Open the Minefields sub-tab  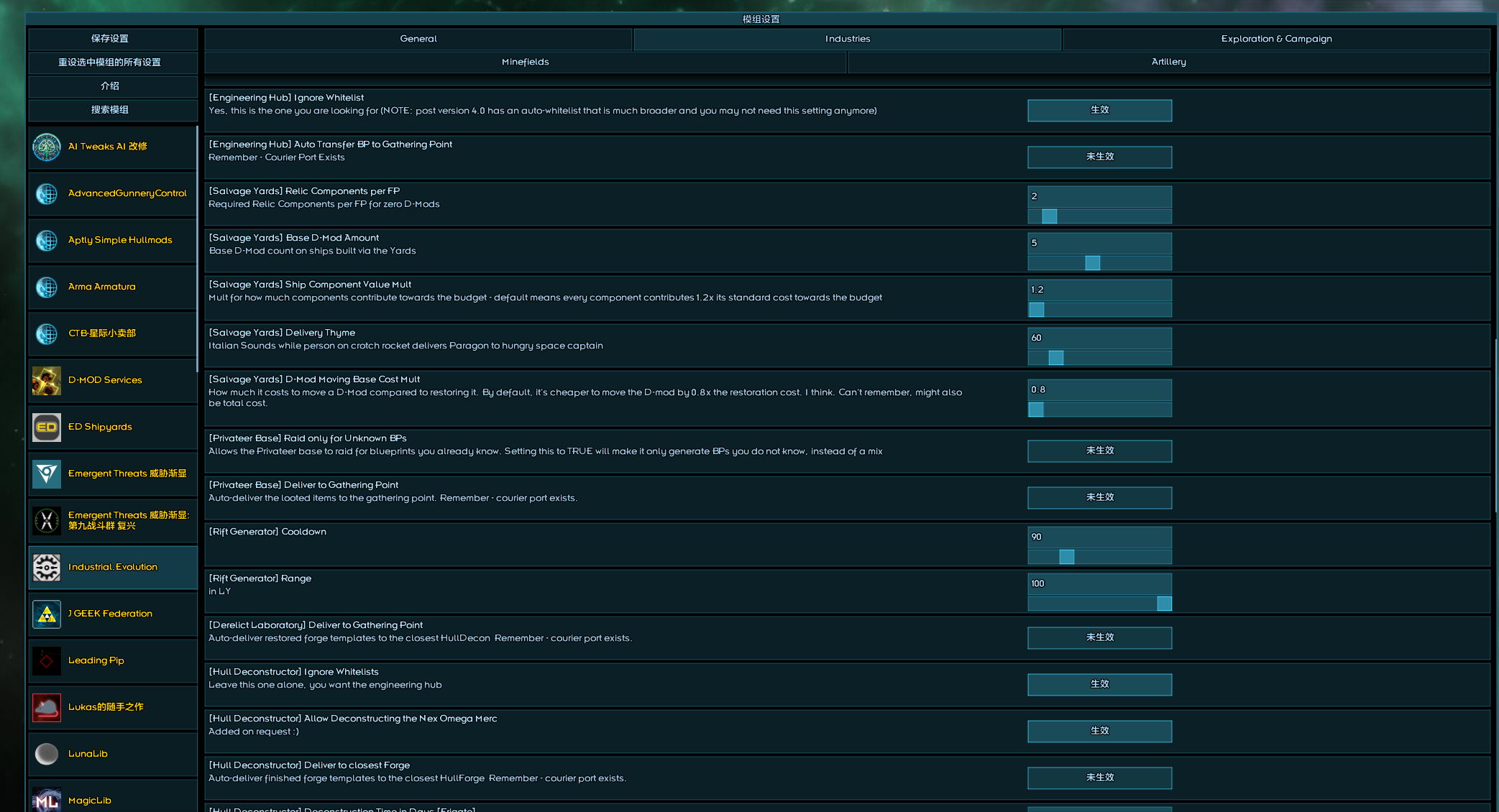(525, 62)
